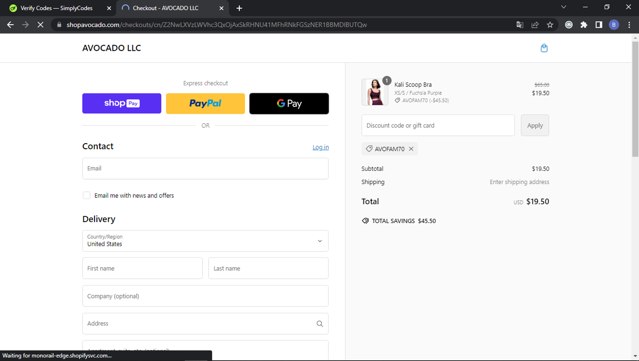Click the Log in link
The width and height of the screenshot is (639, 361).
tap(321, 147)
